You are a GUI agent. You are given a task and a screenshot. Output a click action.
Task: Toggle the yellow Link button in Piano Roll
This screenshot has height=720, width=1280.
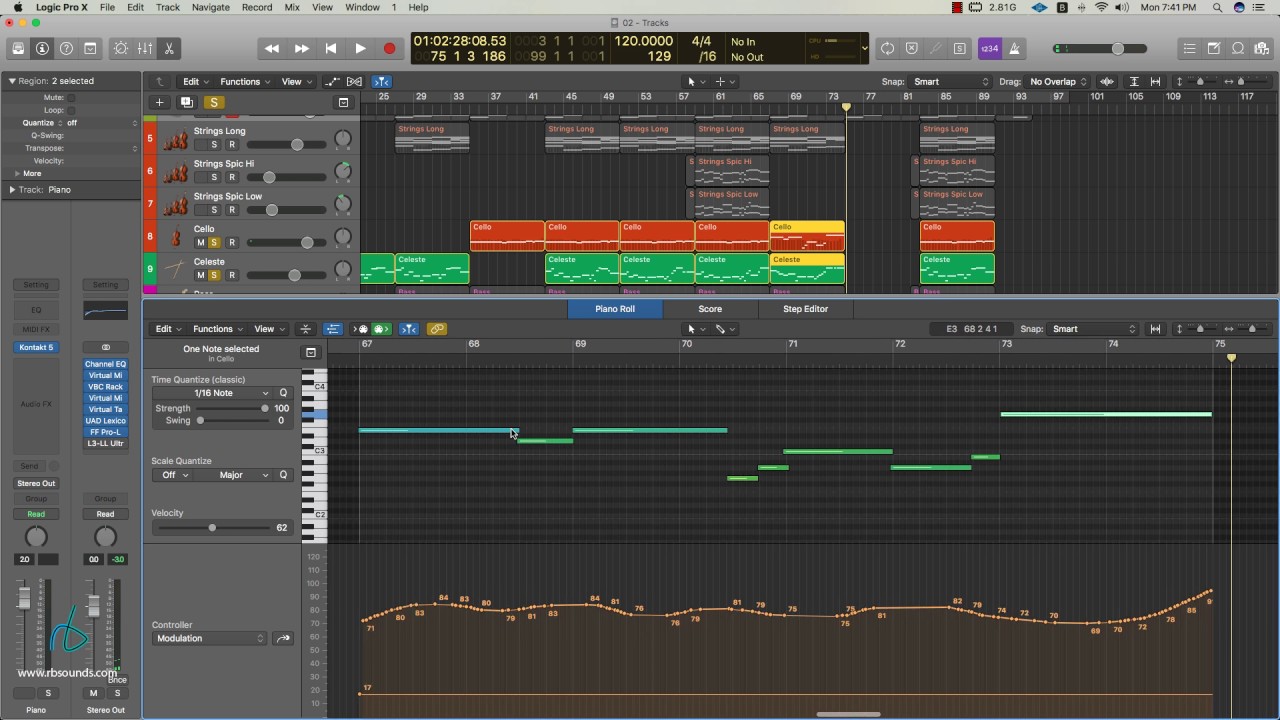(x=436, y=329)
